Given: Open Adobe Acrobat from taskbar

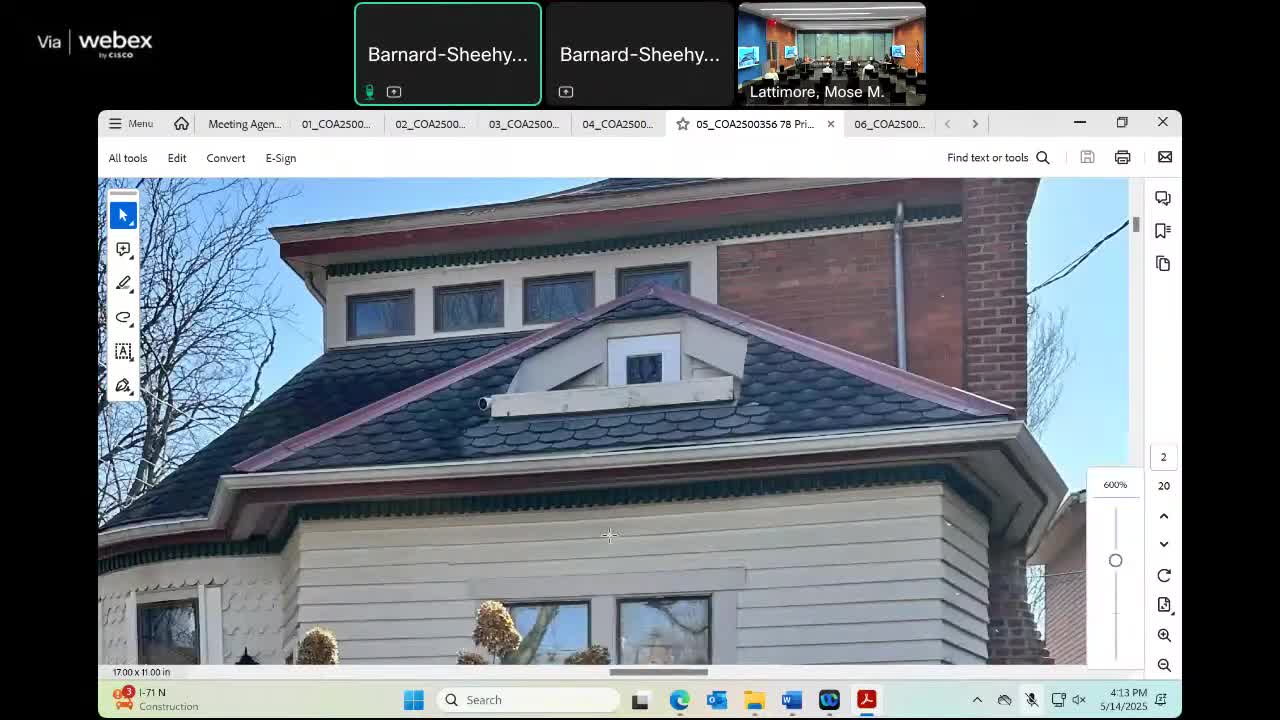Looking at the screenshot, I should pos(866,700).
